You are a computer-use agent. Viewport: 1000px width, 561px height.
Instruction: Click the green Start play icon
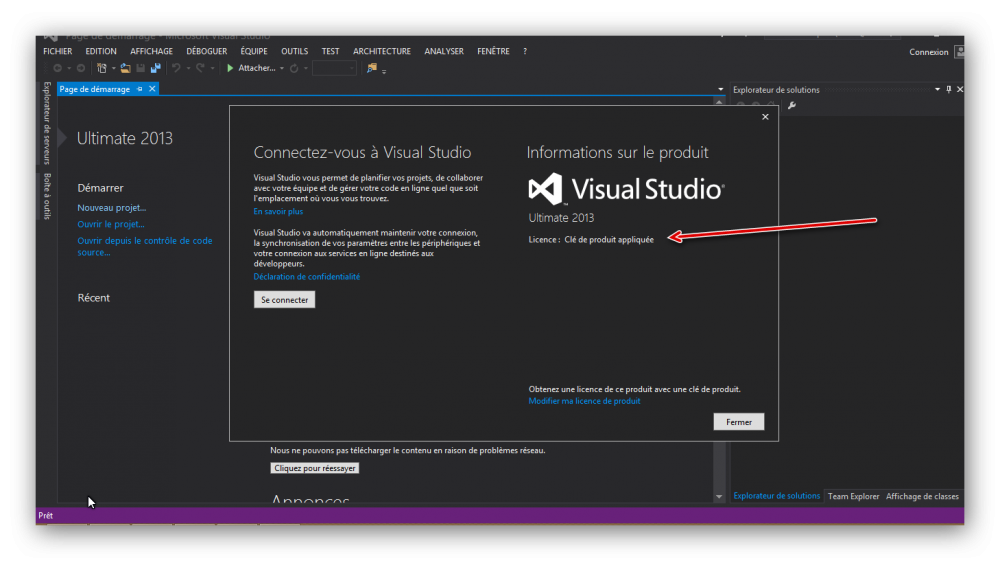point(230,68)
